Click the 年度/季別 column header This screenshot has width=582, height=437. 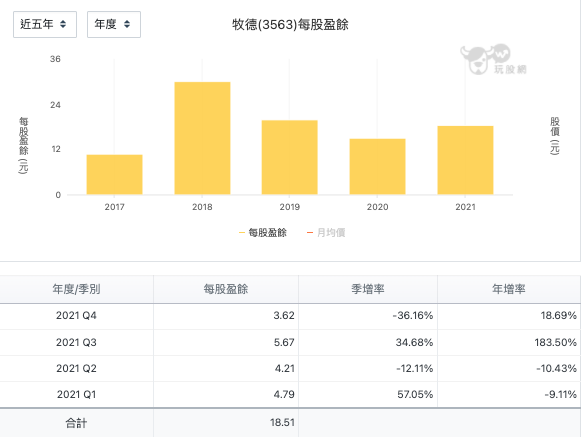[x=76, y=289]
